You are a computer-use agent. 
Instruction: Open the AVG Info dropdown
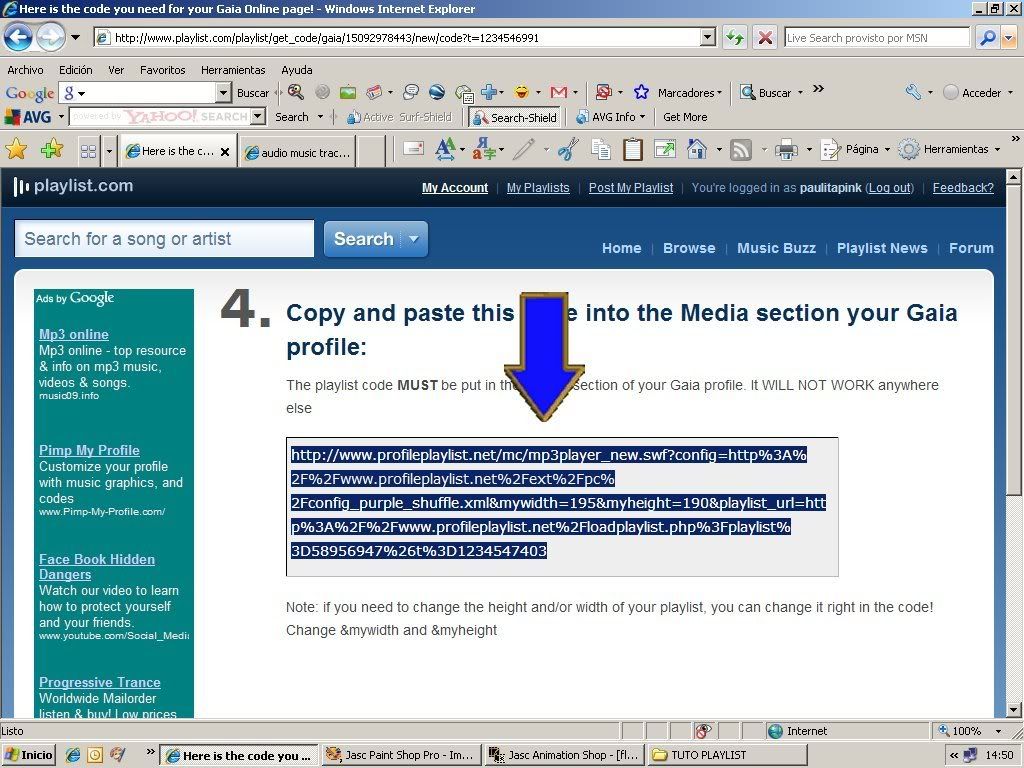click(642, 117)
